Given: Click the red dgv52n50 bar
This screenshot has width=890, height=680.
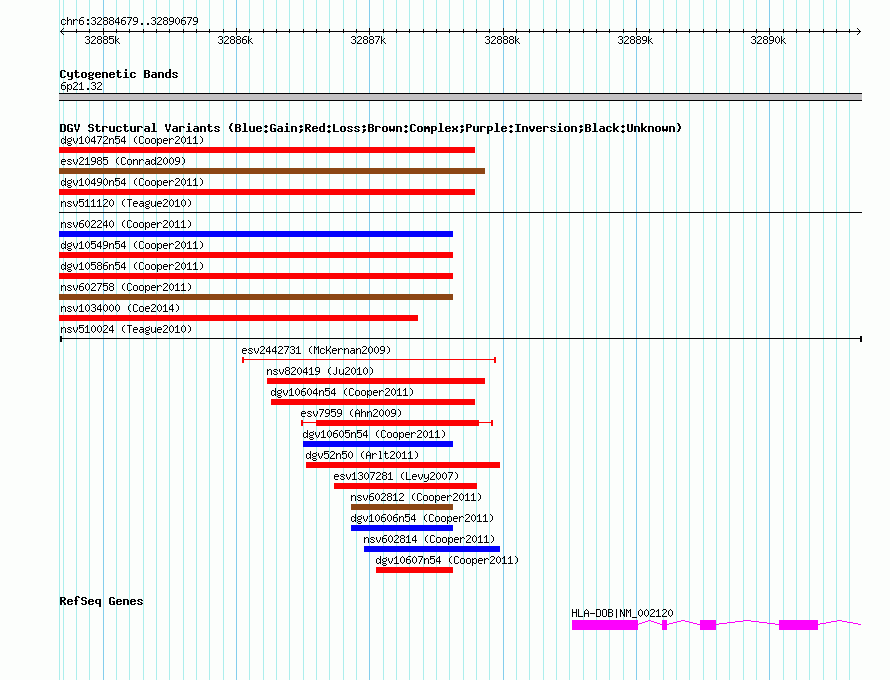Looking at the screenshot, I should pos(403,465).
